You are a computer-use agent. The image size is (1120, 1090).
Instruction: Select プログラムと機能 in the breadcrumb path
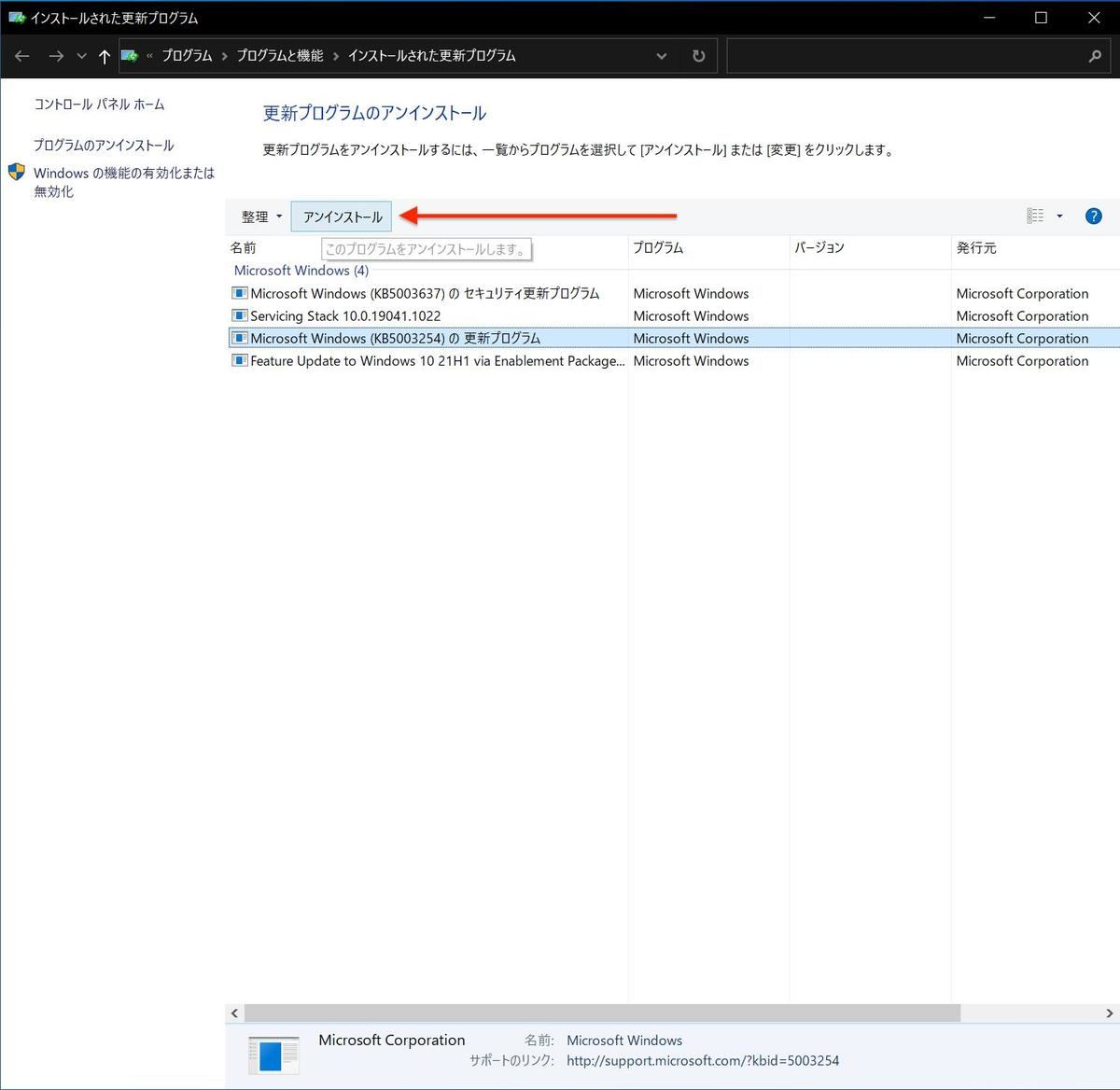280,56
